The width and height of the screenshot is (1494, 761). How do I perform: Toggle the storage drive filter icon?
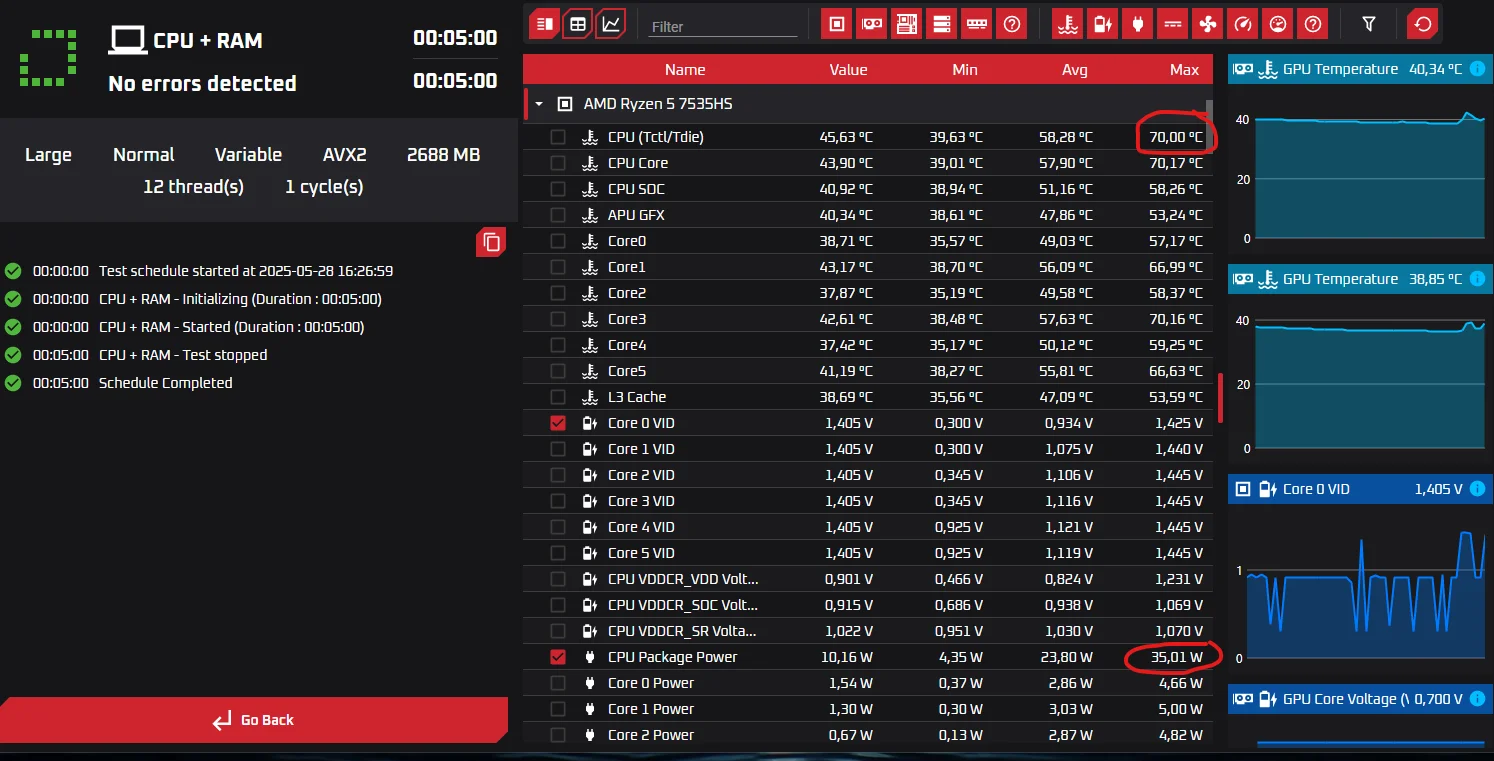click(942, 24)
